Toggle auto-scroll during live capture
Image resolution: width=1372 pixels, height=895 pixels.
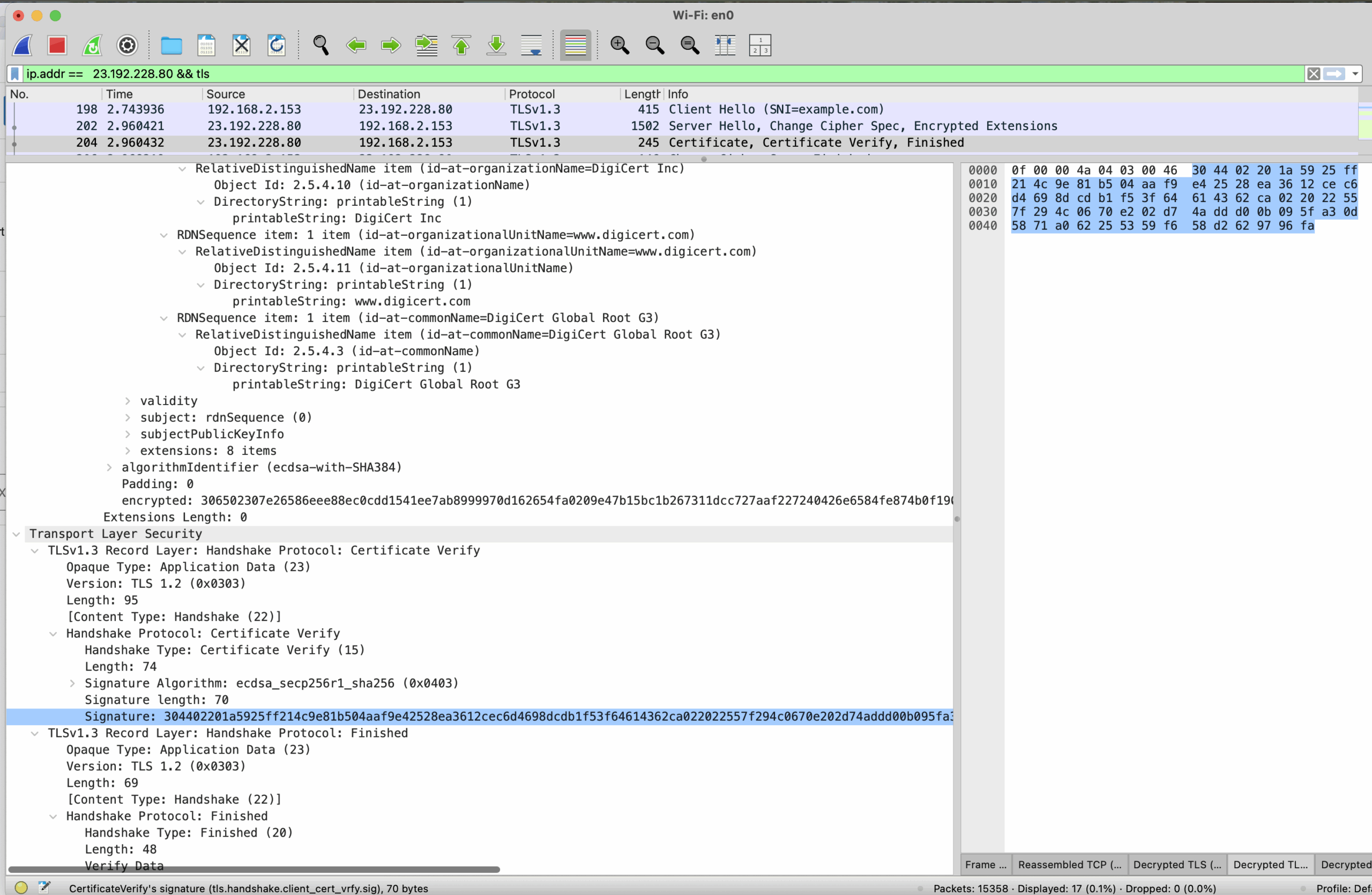(532, 45)
